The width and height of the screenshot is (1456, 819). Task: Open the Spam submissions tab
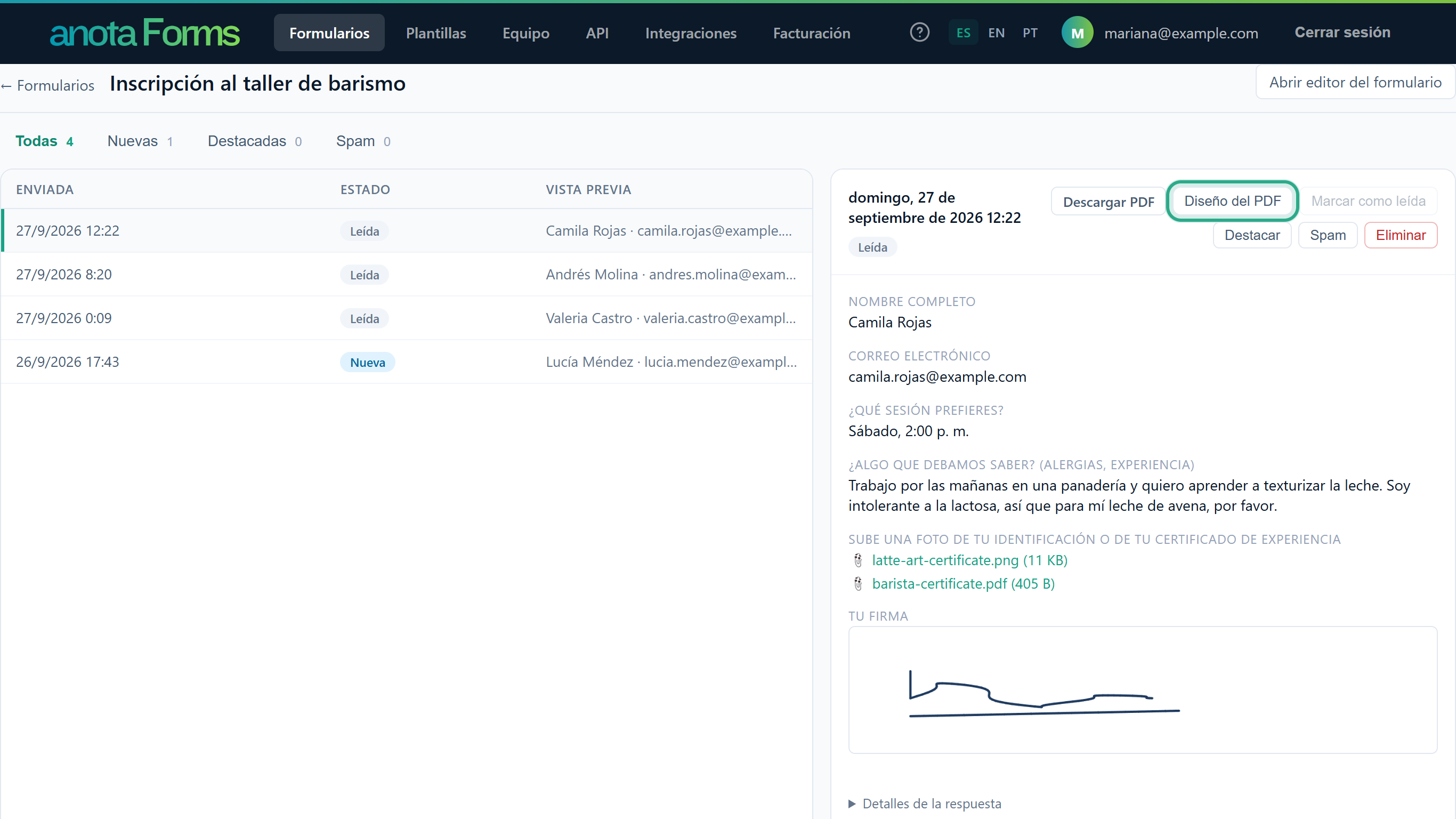pyautogui.click(x=363, y=141)
